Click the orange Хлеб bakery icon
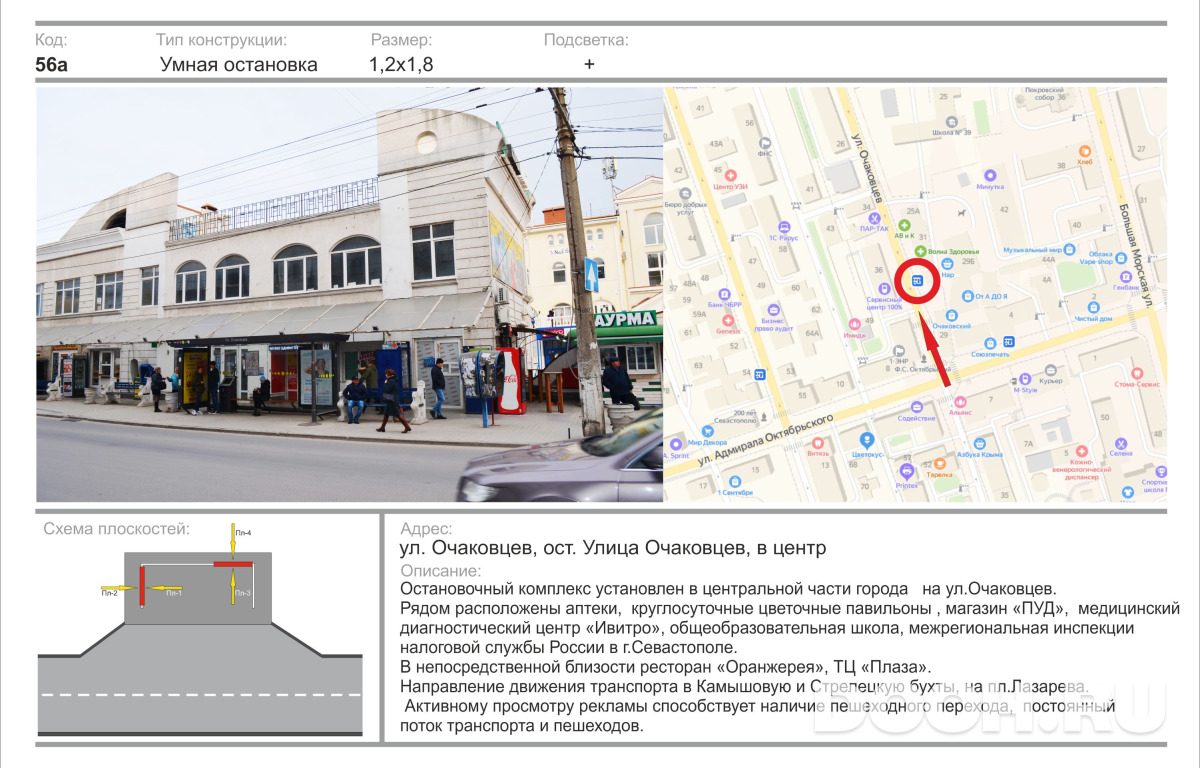 1084,149
